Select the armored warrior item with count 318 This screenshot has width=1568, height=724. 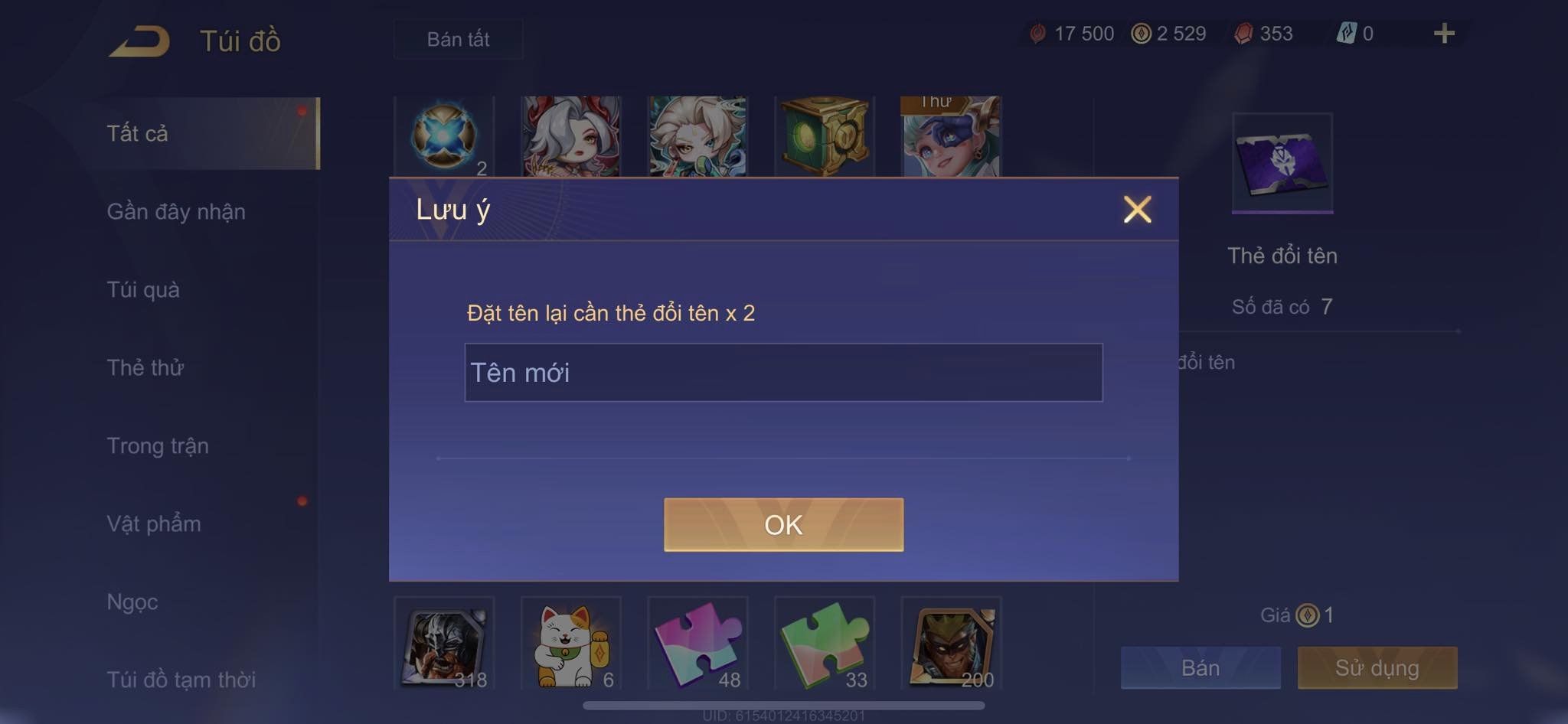444,644
